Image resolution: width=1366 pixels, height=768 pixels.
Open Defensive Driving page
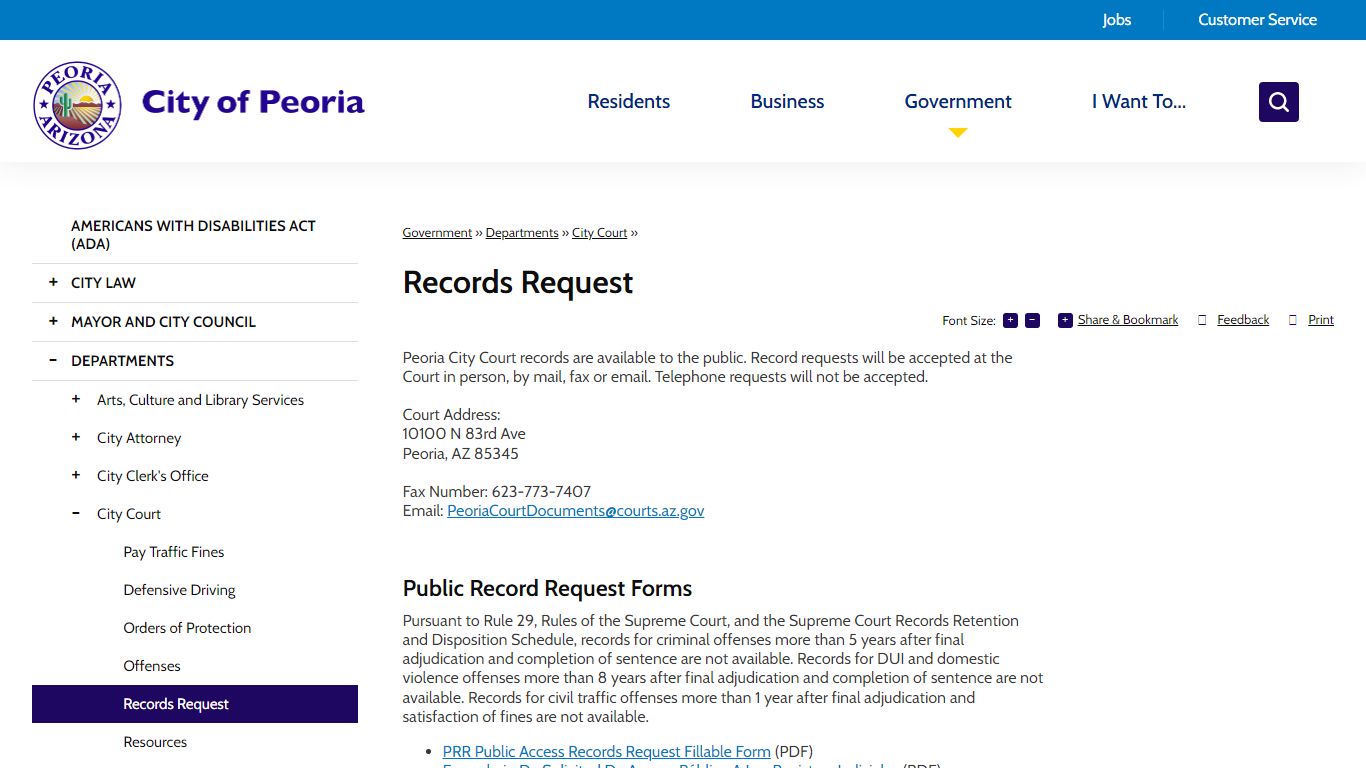pos(179,590)
